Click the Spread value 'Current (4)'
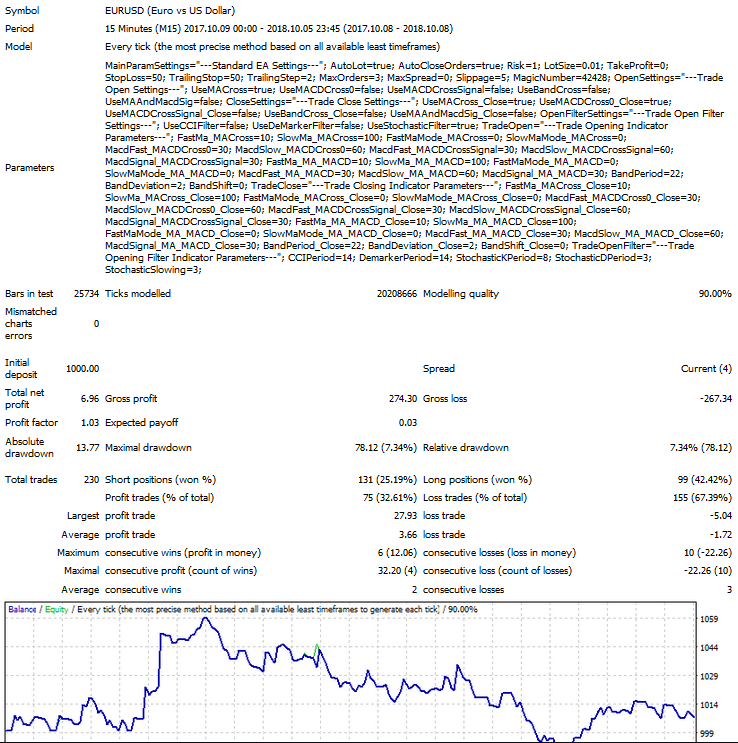738x743 pixels. 706,369
